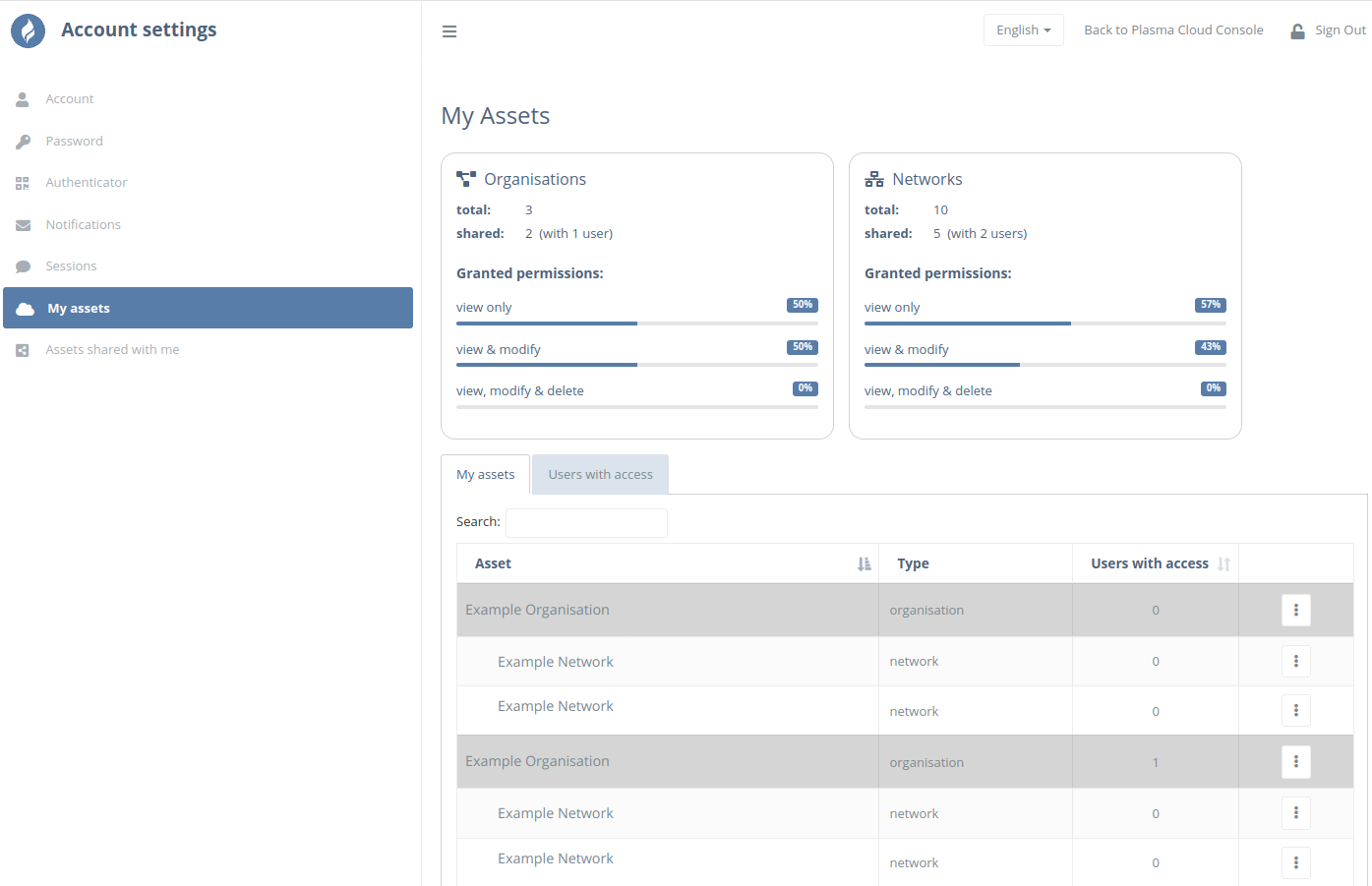Click the Networks 43% badge

coord(1211,347)
